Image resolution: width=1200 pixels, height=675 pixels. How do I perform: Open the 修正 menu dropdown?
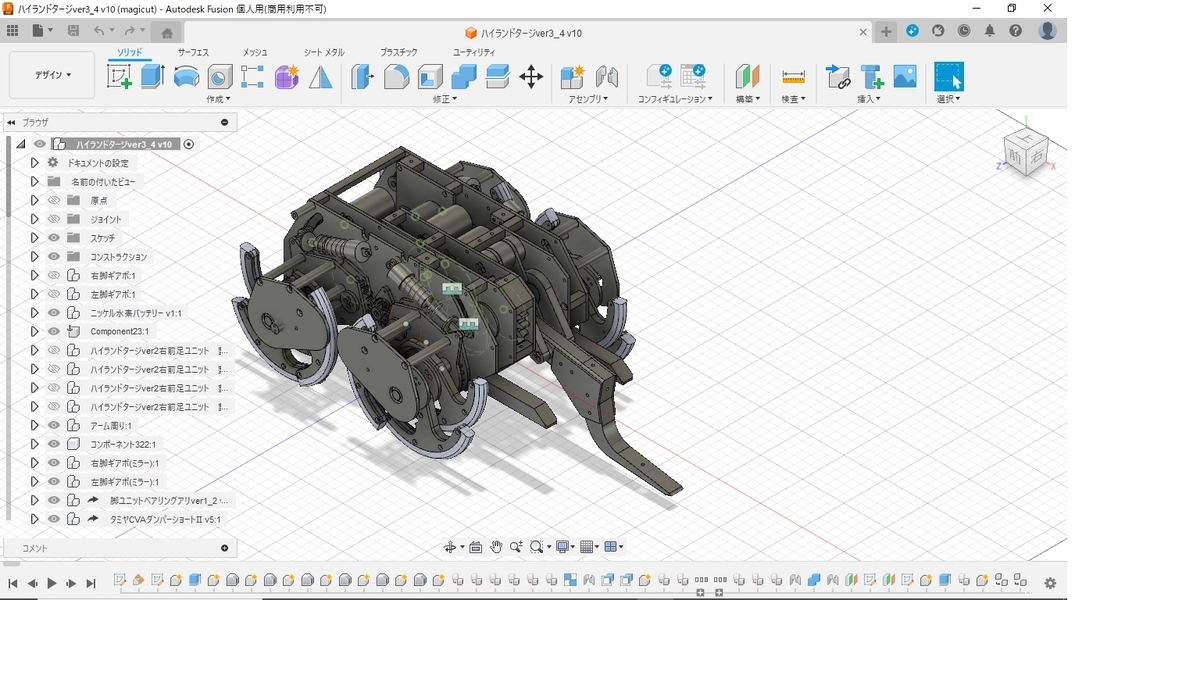coord(445,99)
